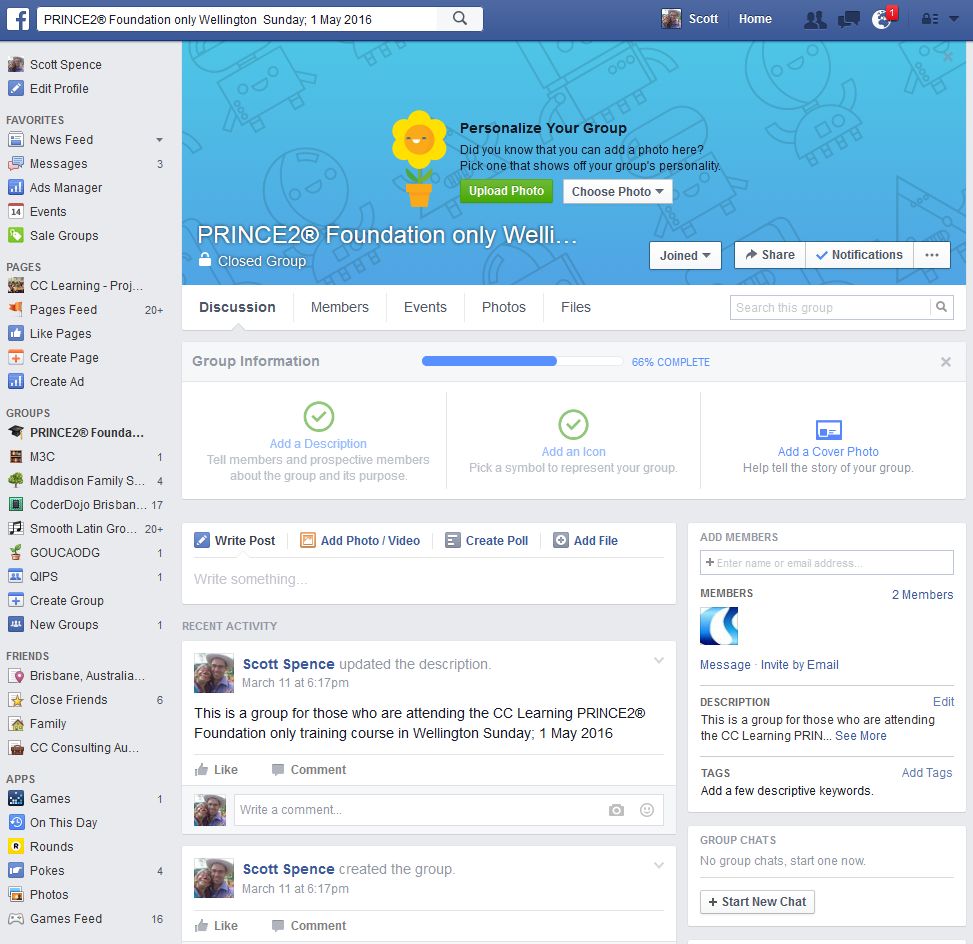
Task: Expand options chevron on description post
Action: click(x=658, y=660)
